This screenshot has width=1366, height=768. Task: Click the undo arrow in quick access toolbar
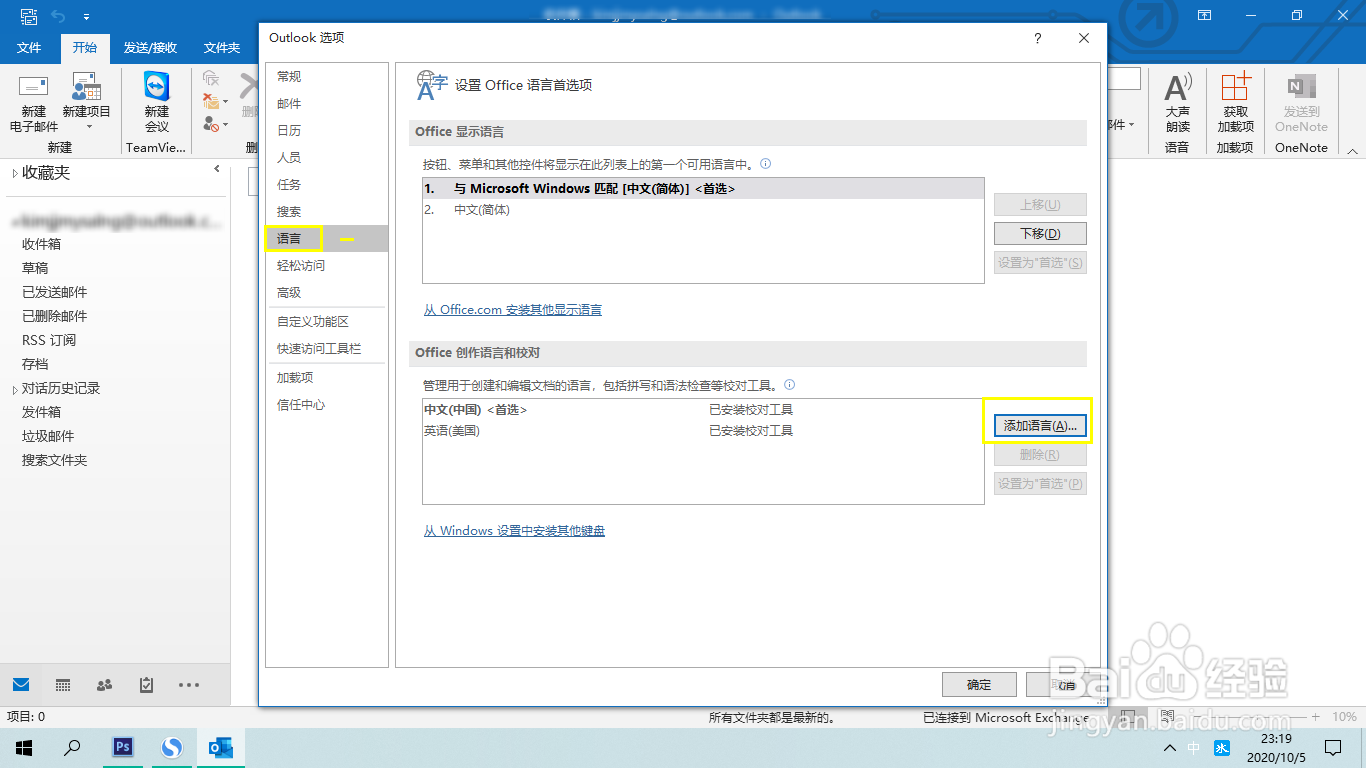click(57, 16)
